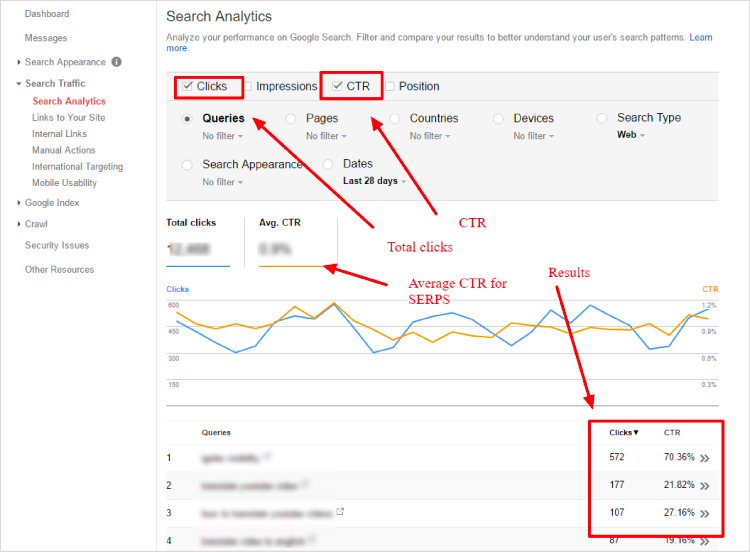Open the Search Type 'Web' dropdown

click(x=629, y=135)
